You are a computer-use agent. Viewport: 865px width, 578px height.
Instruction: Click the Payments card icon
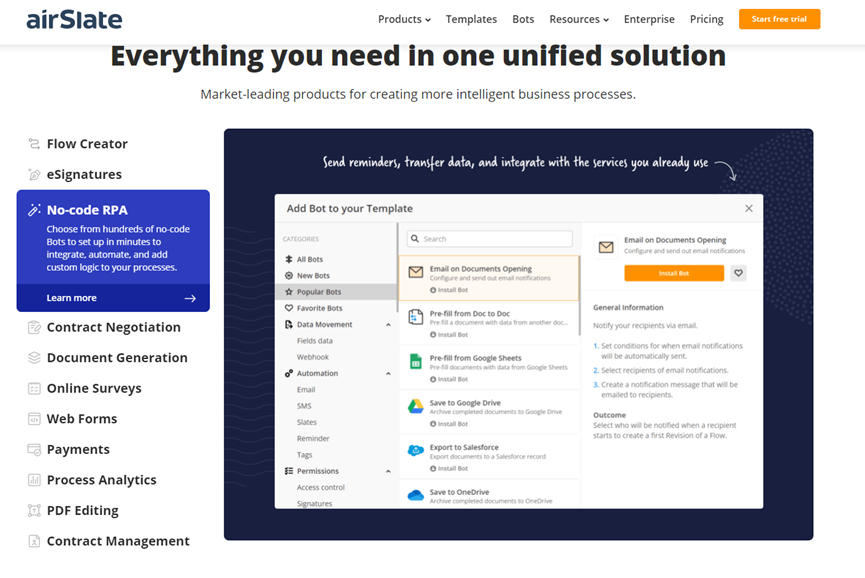(x=34, y=450)
